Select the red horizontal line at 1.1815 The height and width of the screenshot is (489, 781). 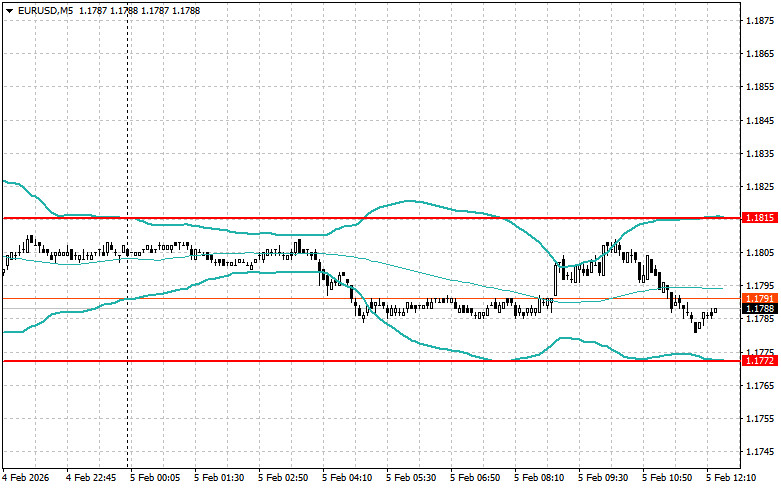372,218
